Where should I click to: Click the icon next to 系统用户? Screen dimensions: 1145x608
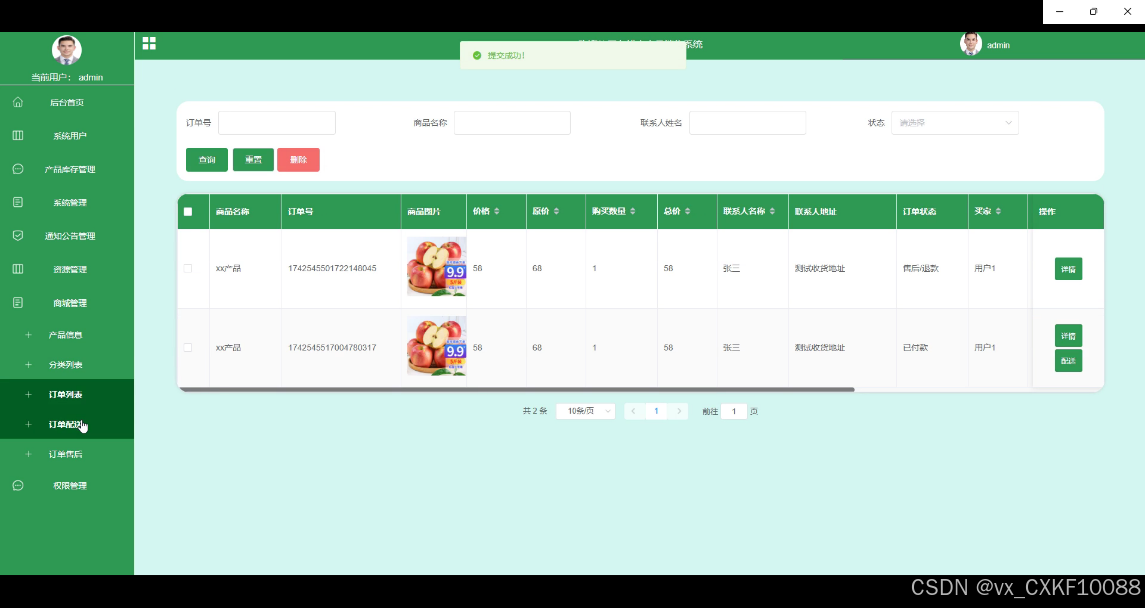coord(18,135)
